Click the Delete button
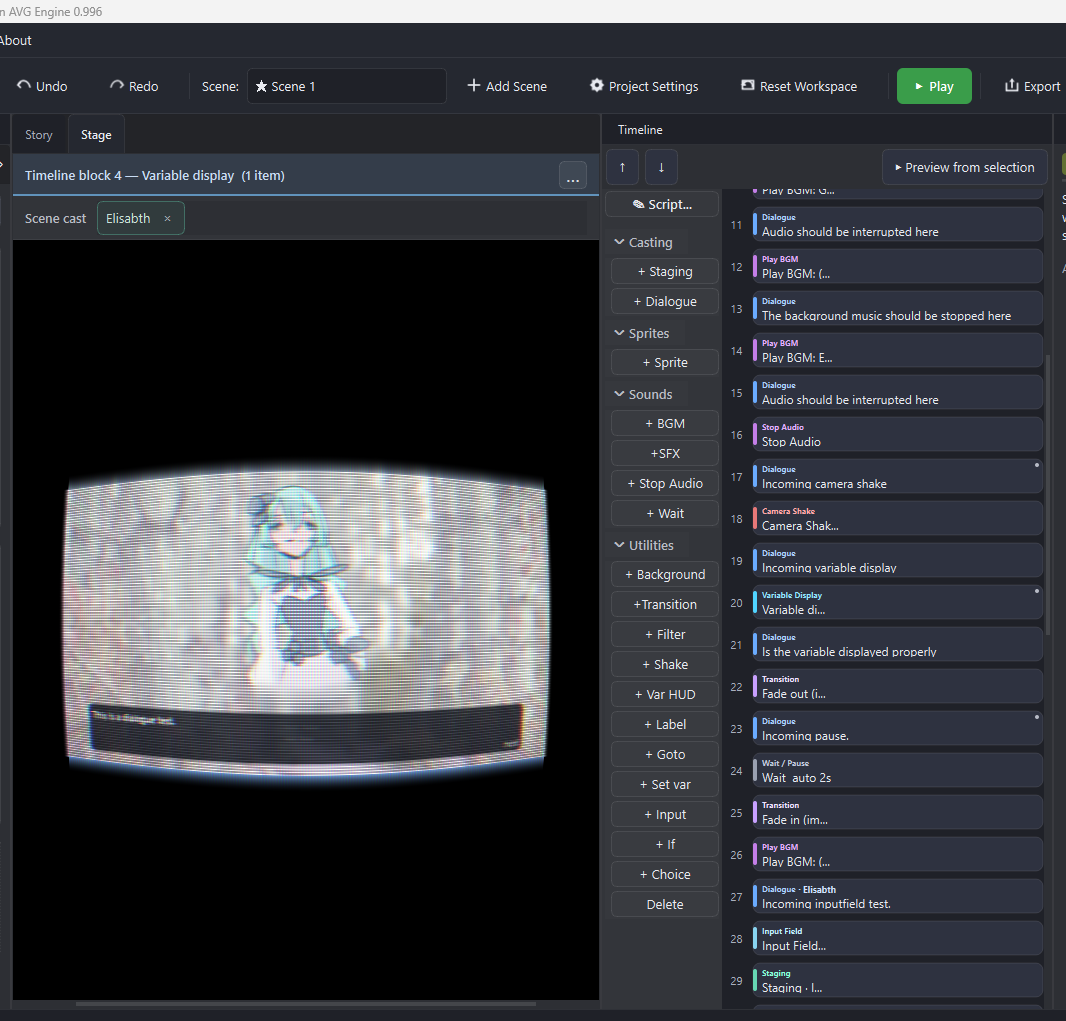Viewport: 1066px width, 1021px height. coord(665,904)
